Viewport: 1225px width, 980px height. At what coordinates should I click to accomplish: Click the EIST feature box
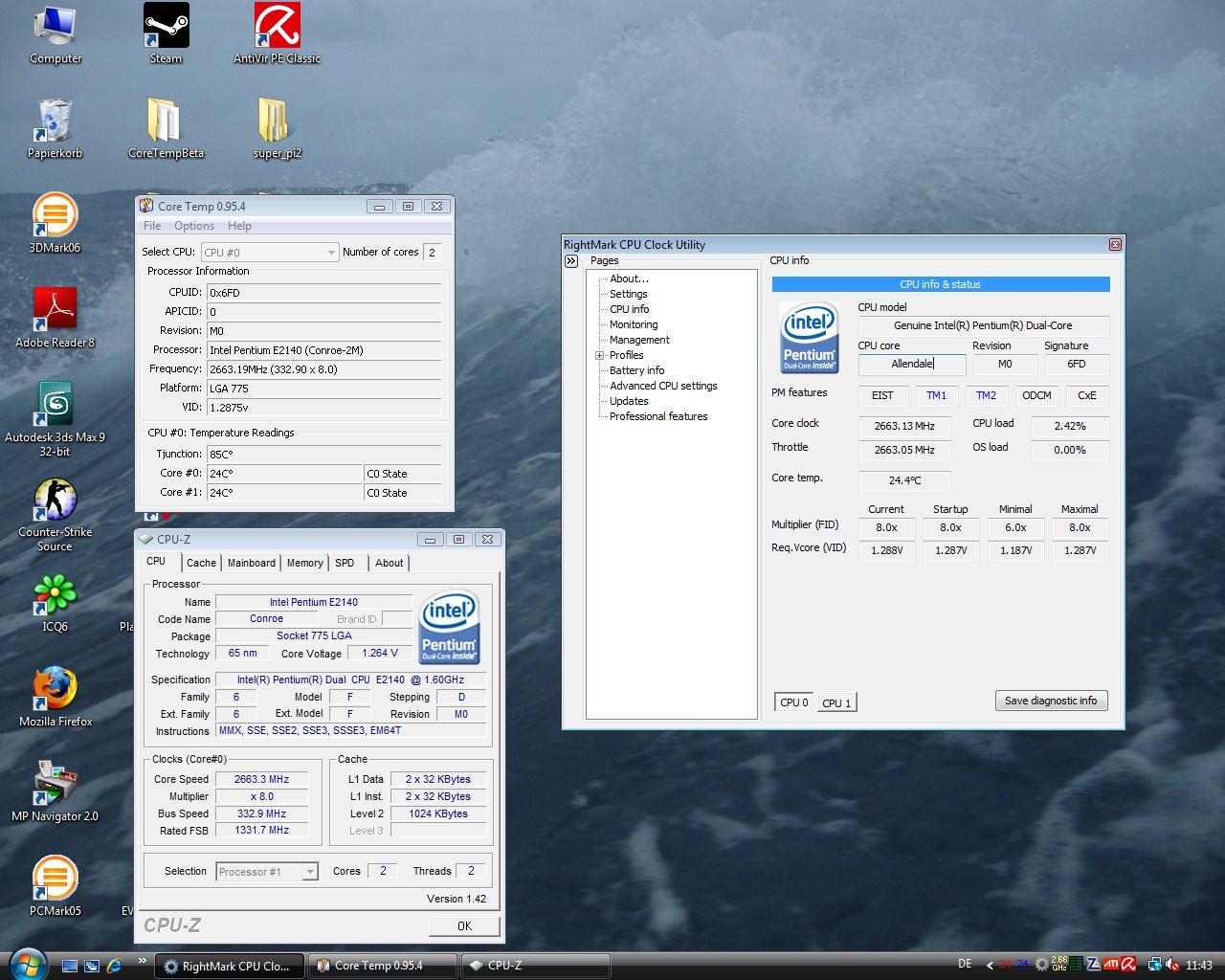click(x=882, y=395)
